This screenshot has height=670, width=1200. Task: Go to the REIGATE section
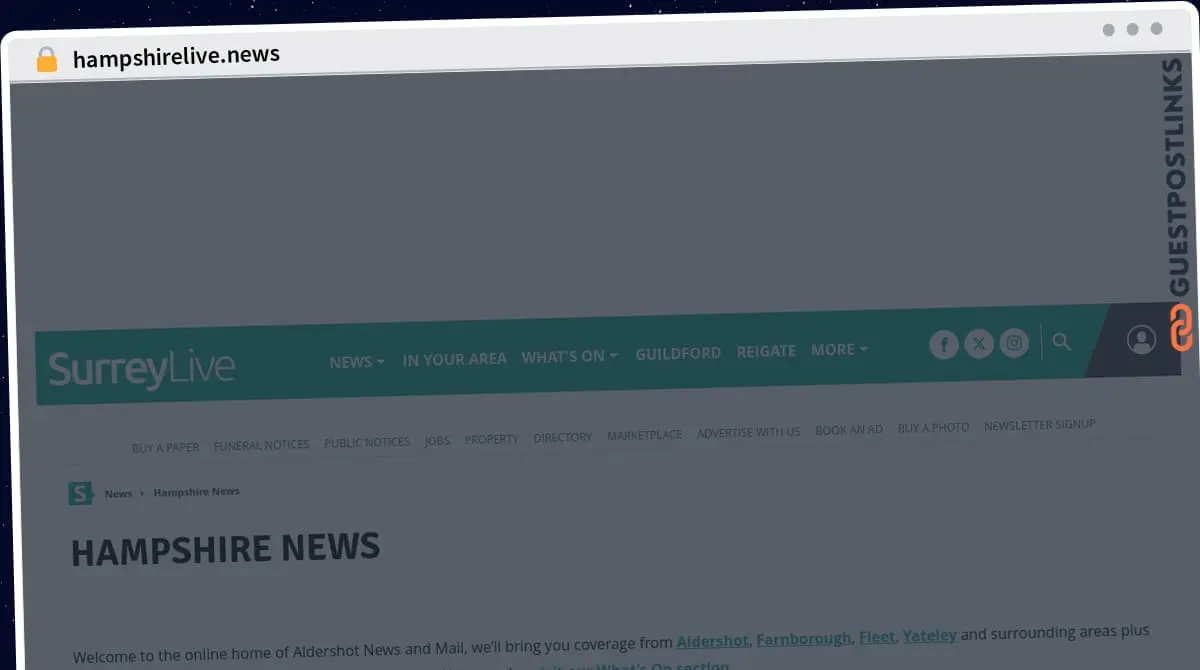coord(766,351)
